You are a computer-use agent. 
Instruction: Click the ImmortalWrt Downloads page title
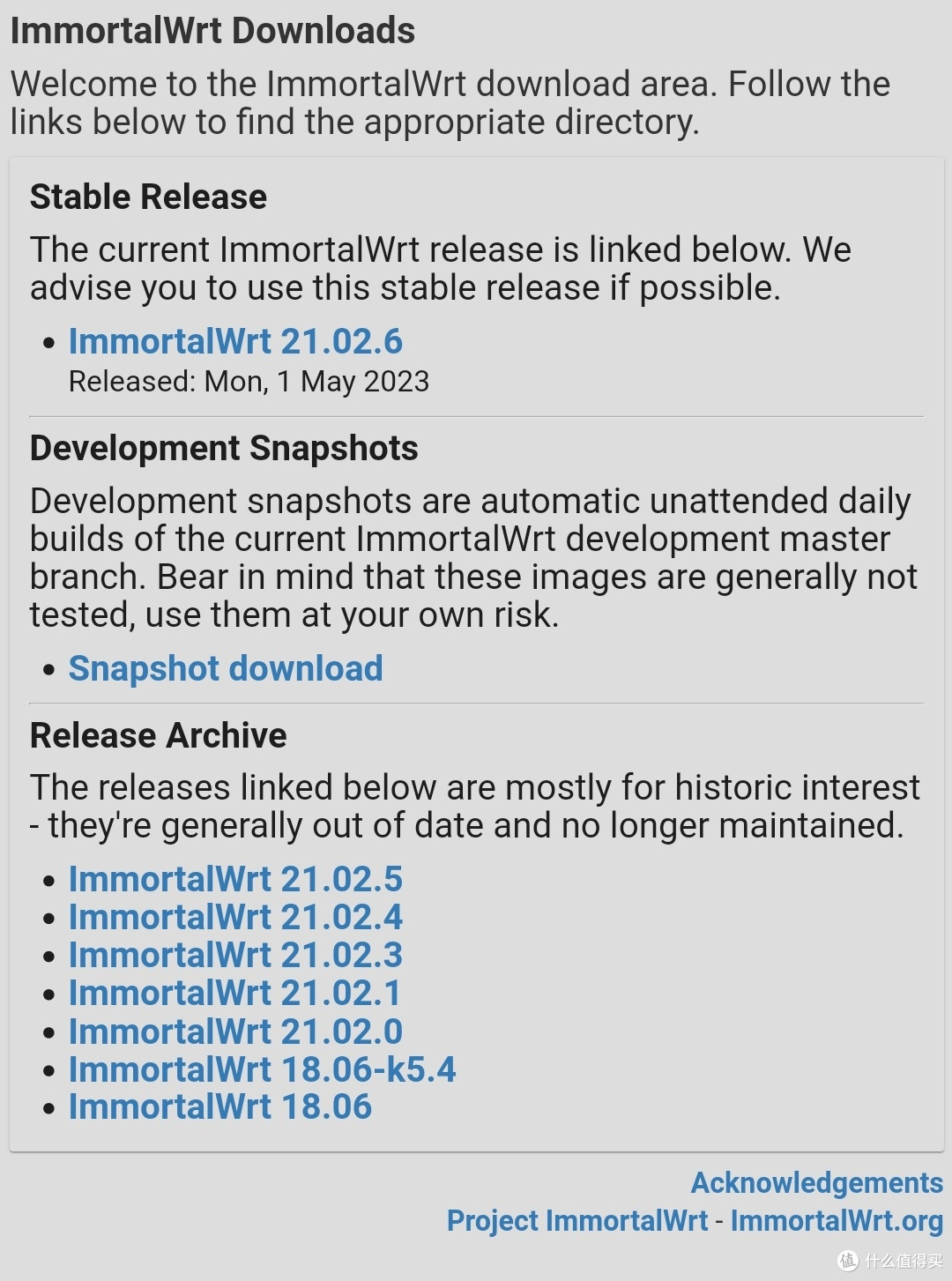pos(212,32)
